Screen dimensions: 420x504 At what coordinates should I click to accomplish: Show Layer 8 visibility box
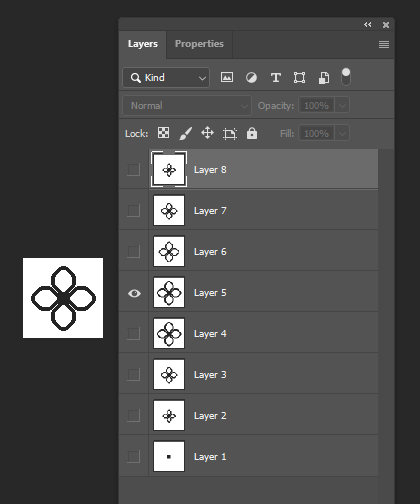point(134,170)
